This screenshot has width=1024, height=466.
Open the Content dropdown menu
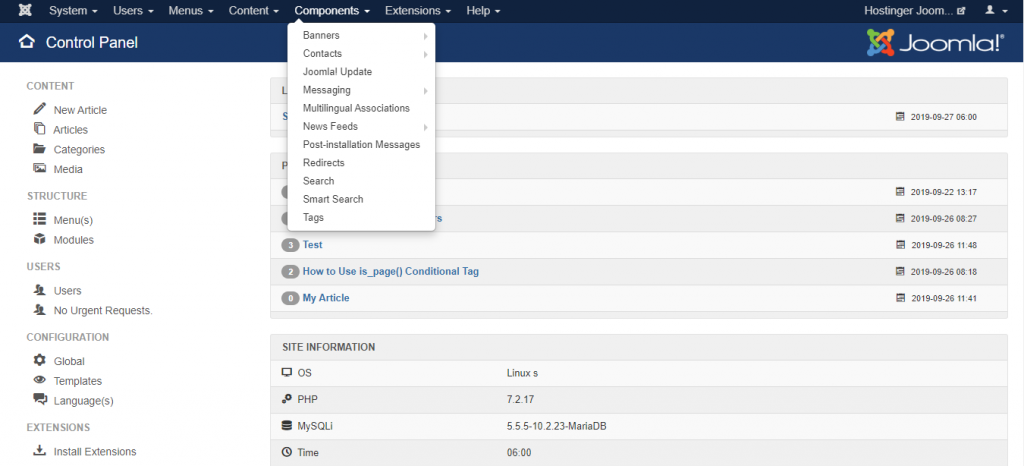coord(254,11)
